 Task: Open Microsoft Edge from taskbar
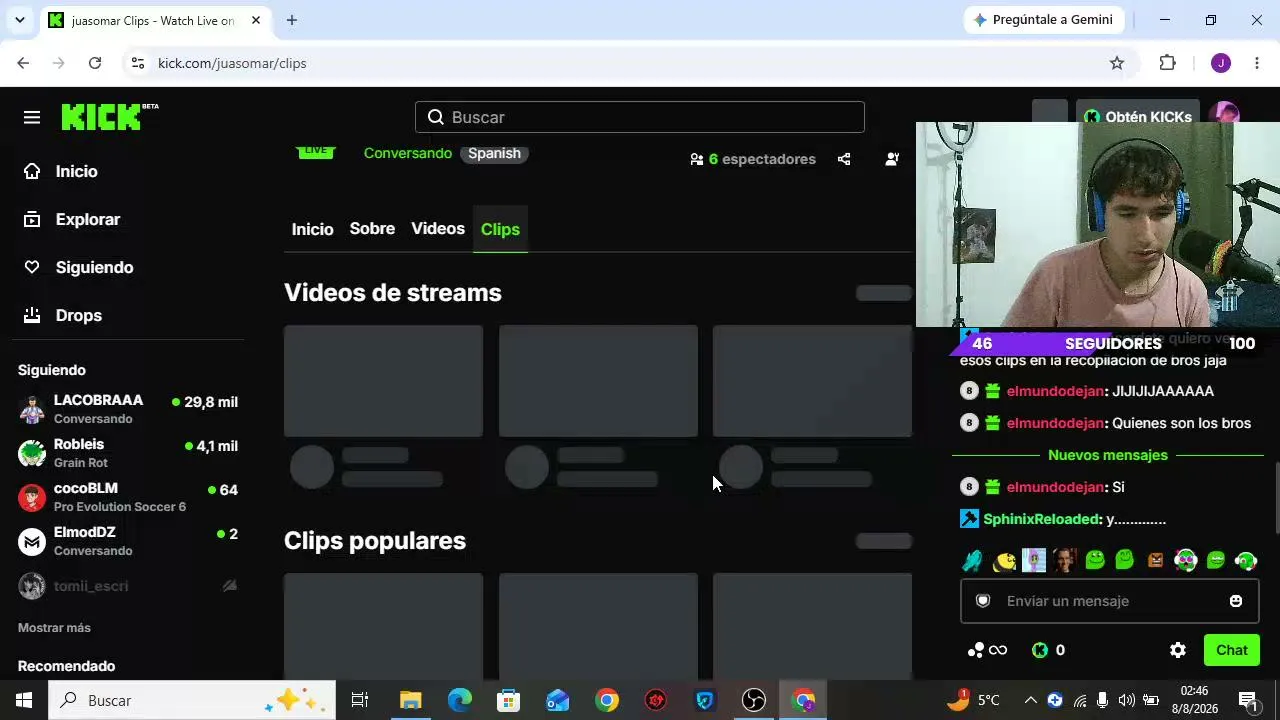459,700
